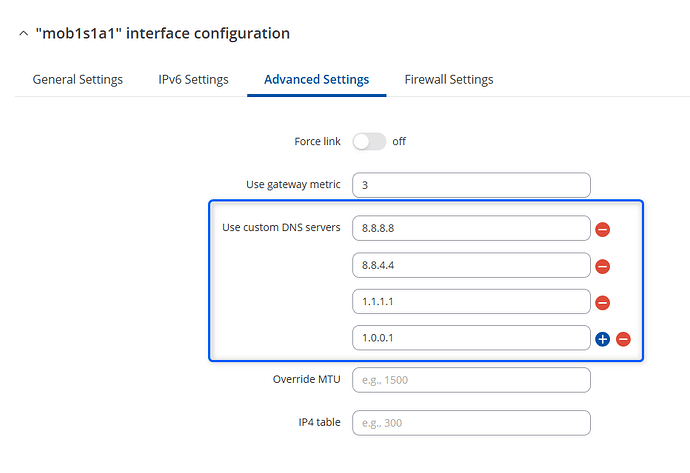Screen dimensions: 690x473
Task: Click the "off" status text by Force link
Action: coord(399,141)
